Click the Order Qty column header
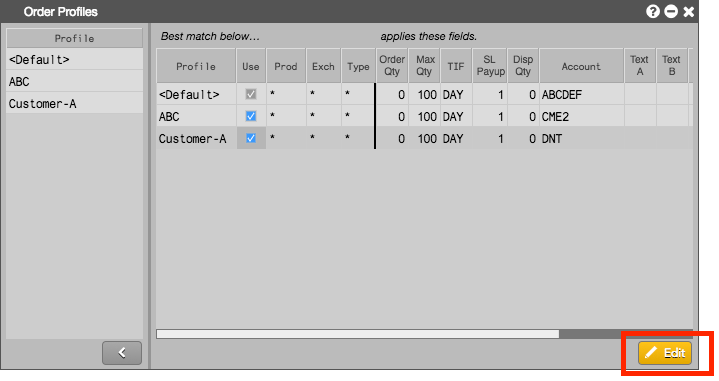This screenshot has width=719, height=381. point(392,66)
